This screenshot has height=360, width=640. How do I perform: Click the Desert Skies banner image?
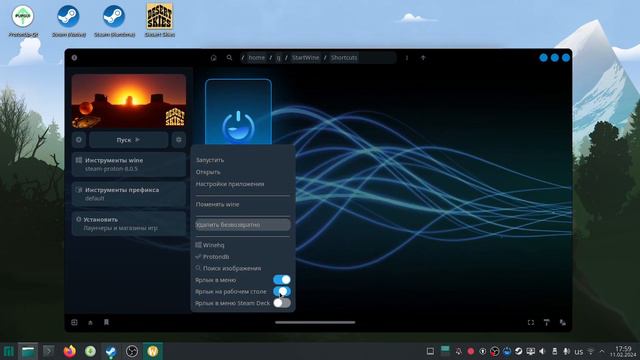tap(129, 101)
